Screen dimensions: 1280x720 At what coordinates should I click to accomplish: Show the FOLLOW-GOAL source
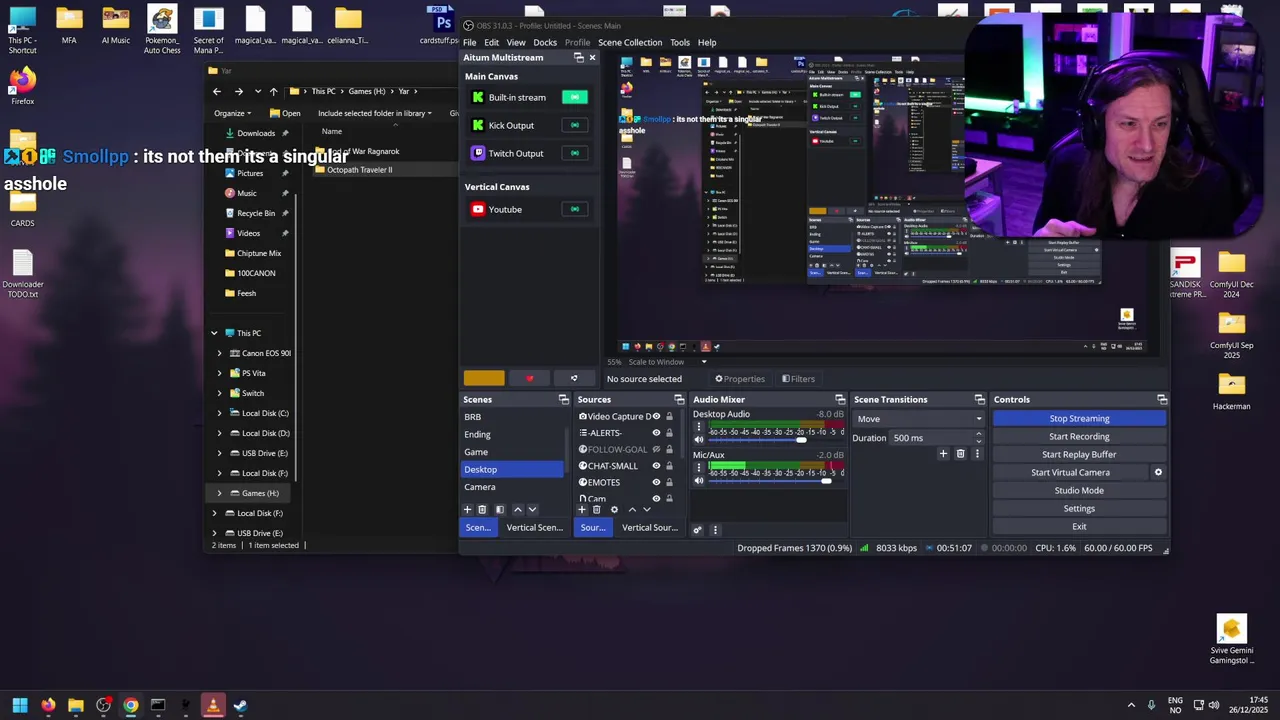[656, 449]
